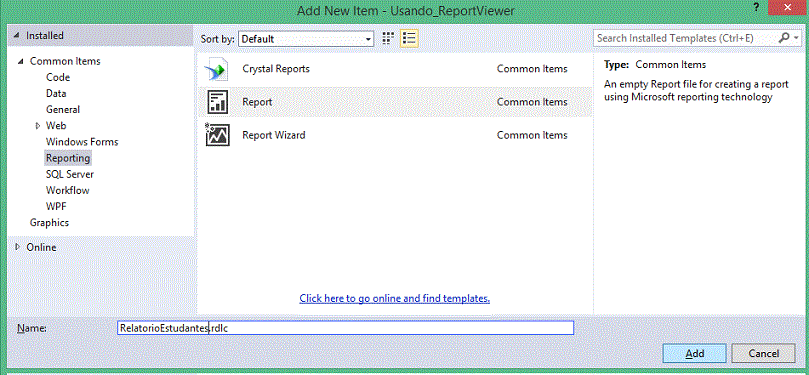Open the Sort by Default dropdown
Viewport: 809px width, 375px height.
pos(306,39)
